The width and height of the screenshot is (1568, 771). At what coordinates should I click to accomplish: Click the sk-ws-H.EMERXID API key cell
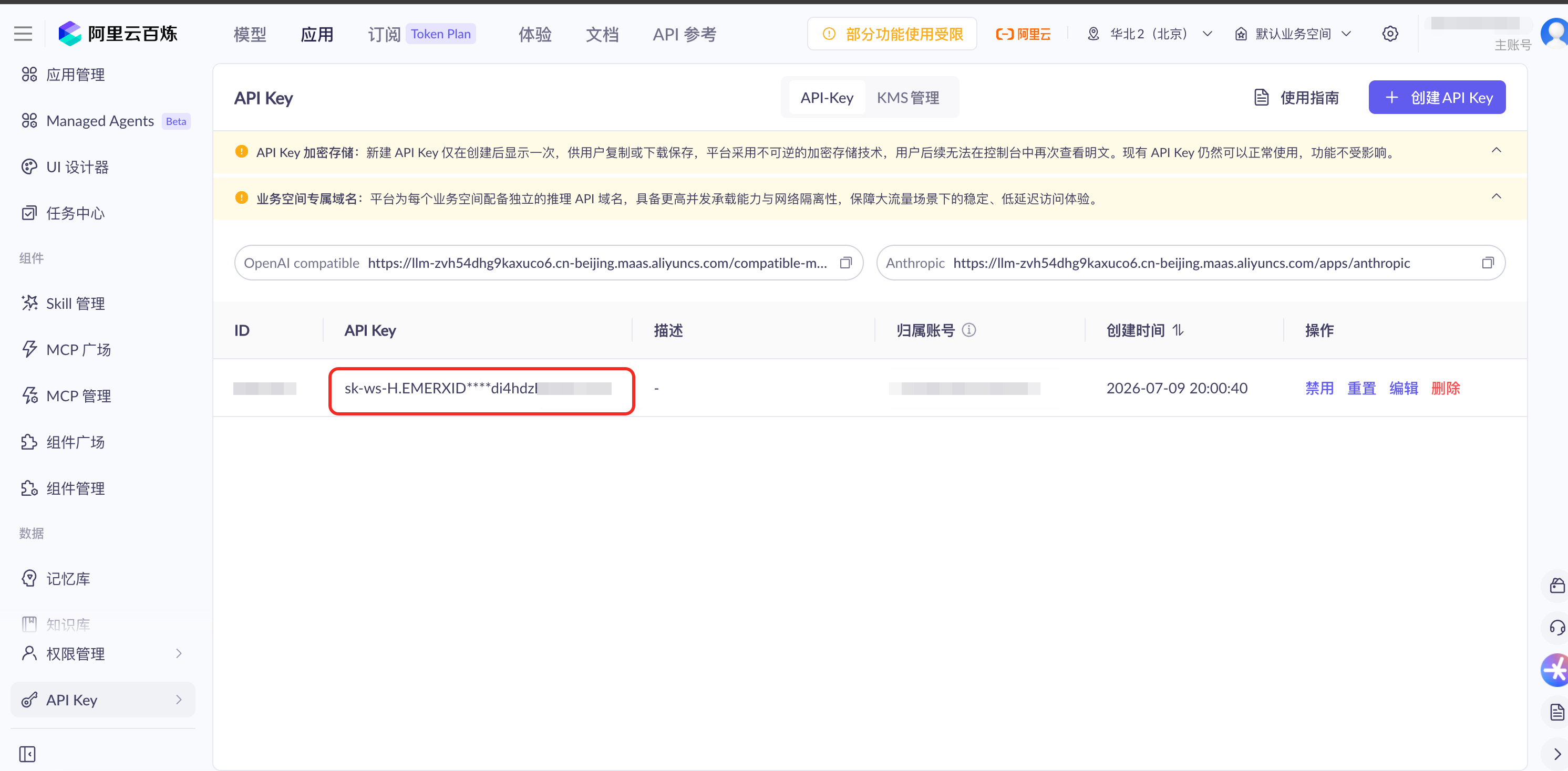[478, 388]
